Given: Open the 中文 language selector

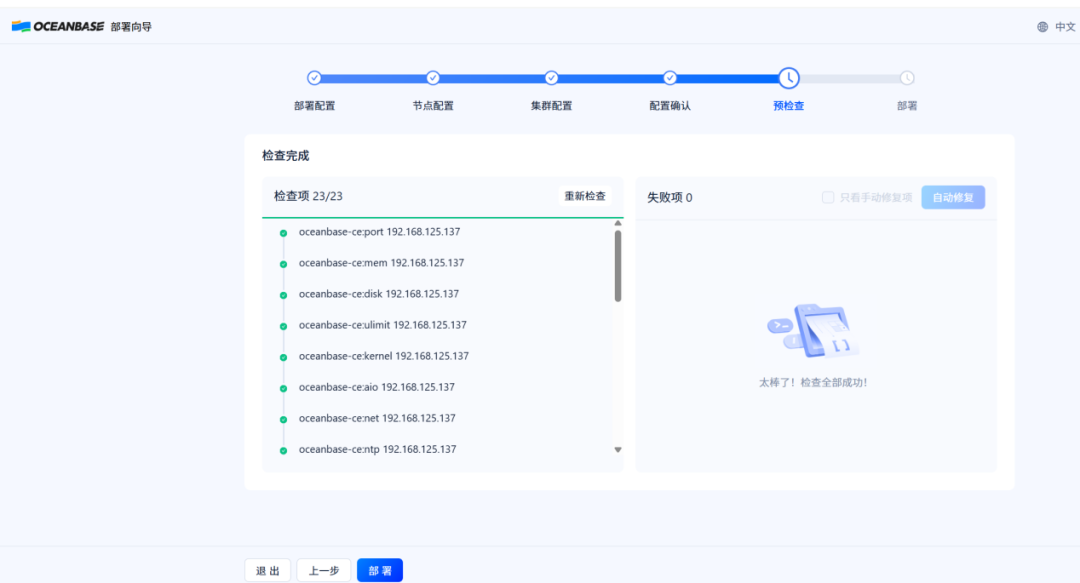Looking at the screenshot, I should (1063, 26).
